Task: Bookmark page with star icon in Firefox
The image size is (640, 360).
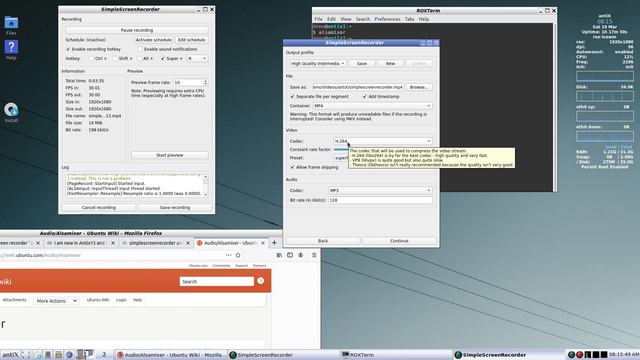Action: (x=238, y=255)
